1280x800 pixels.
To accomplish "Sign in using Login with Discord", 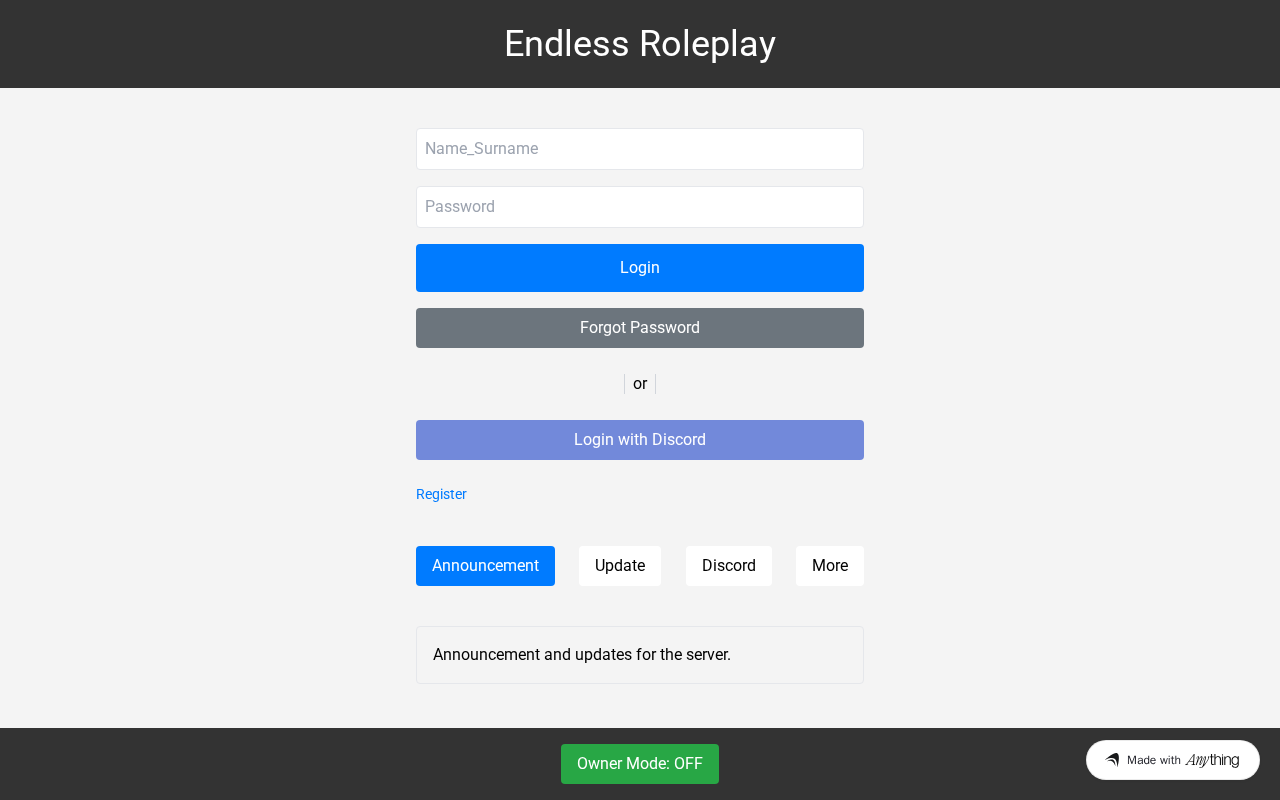I will click(640, 440).
